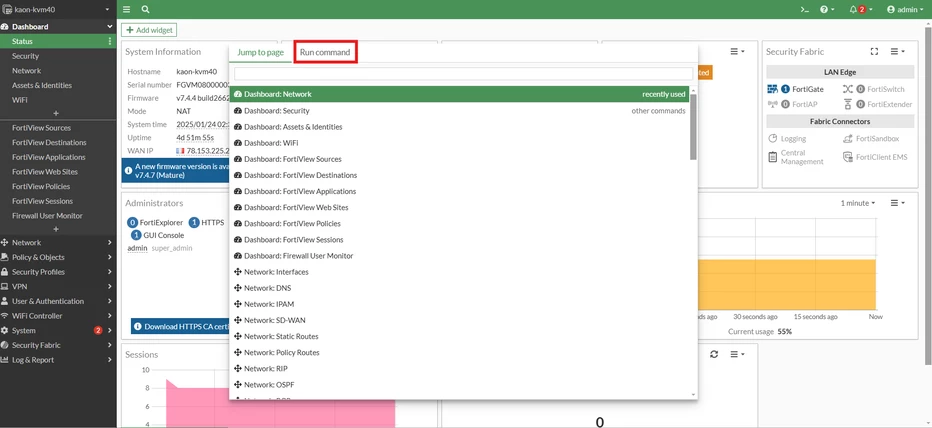Open the kaon-kvm40 device dropdown
Image resolution: width=932 pixels, height=428 pixels.
[57, 10]
